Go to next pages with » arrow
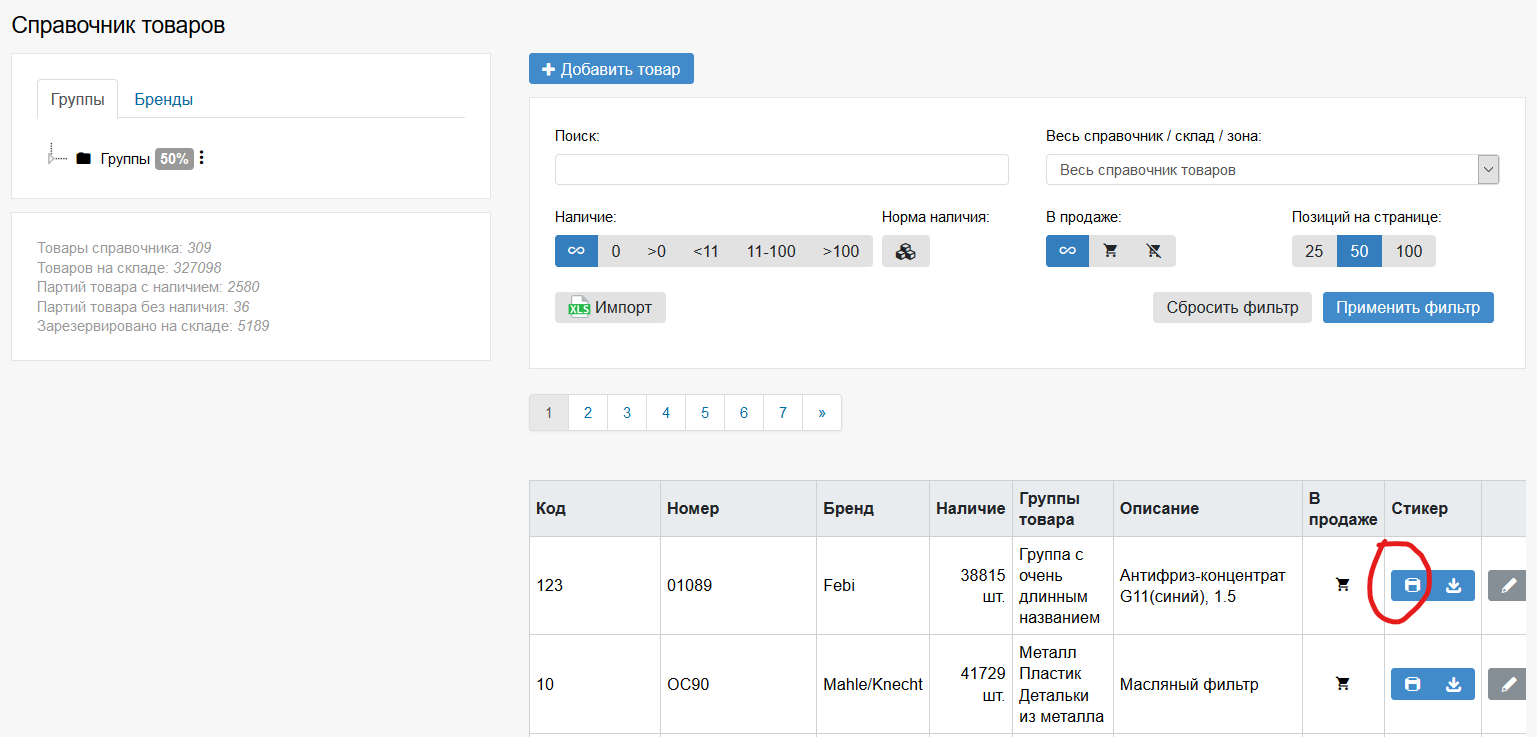Screen dimensions: 1537x737 (821, 412)
